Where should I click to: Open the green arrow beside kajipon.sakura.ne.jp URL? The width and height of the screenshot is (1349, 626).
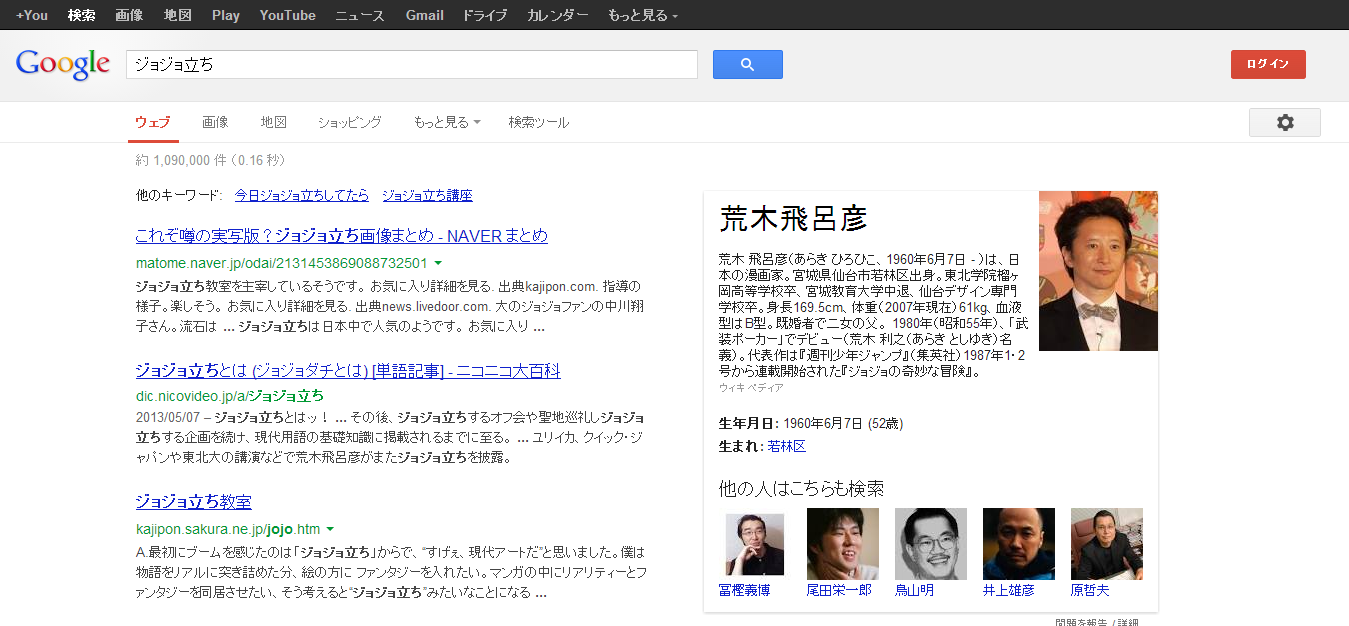point(330,529)
